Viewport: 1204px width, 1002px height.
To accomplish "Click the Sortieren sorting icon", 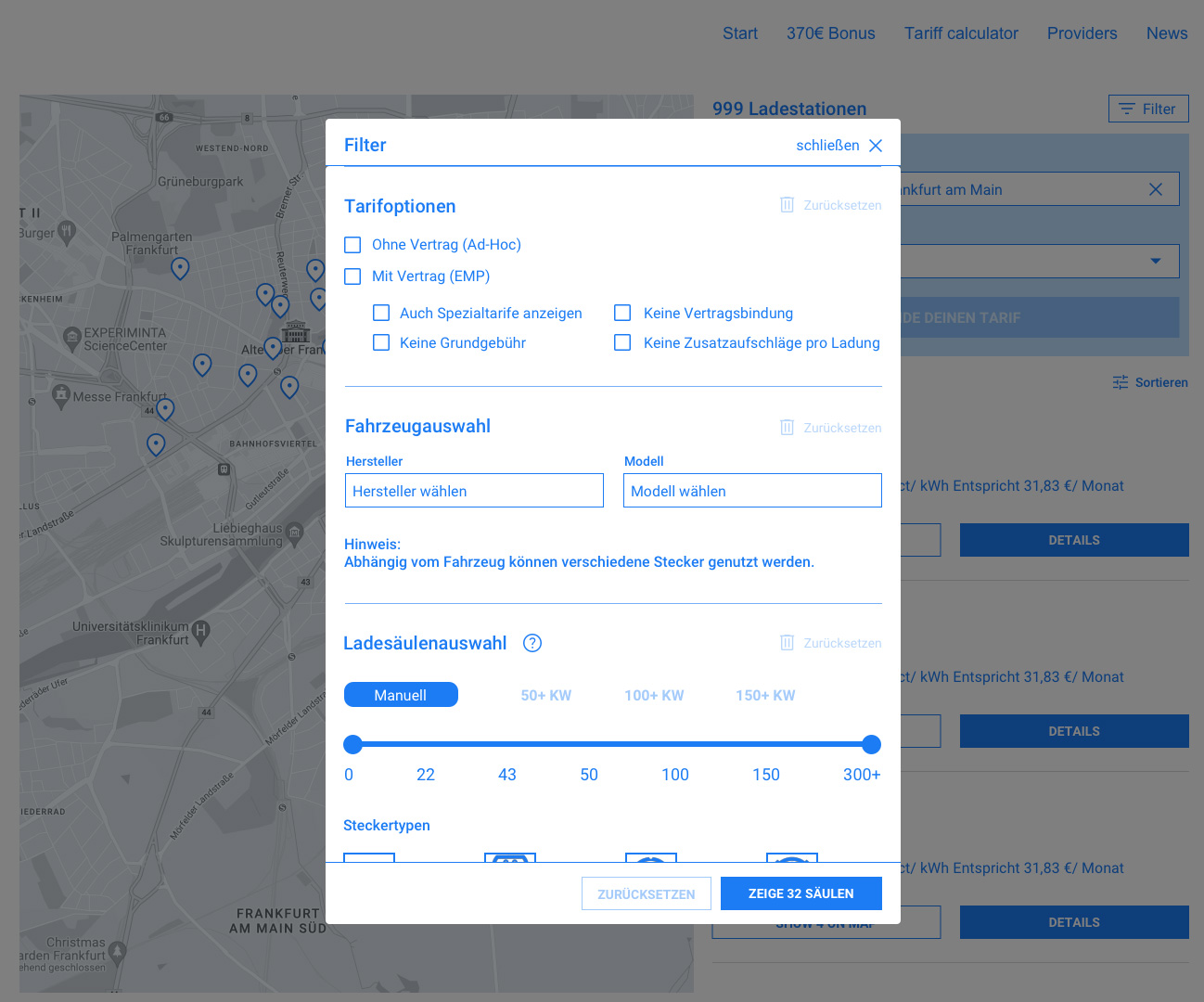I will pos(1119,381).
